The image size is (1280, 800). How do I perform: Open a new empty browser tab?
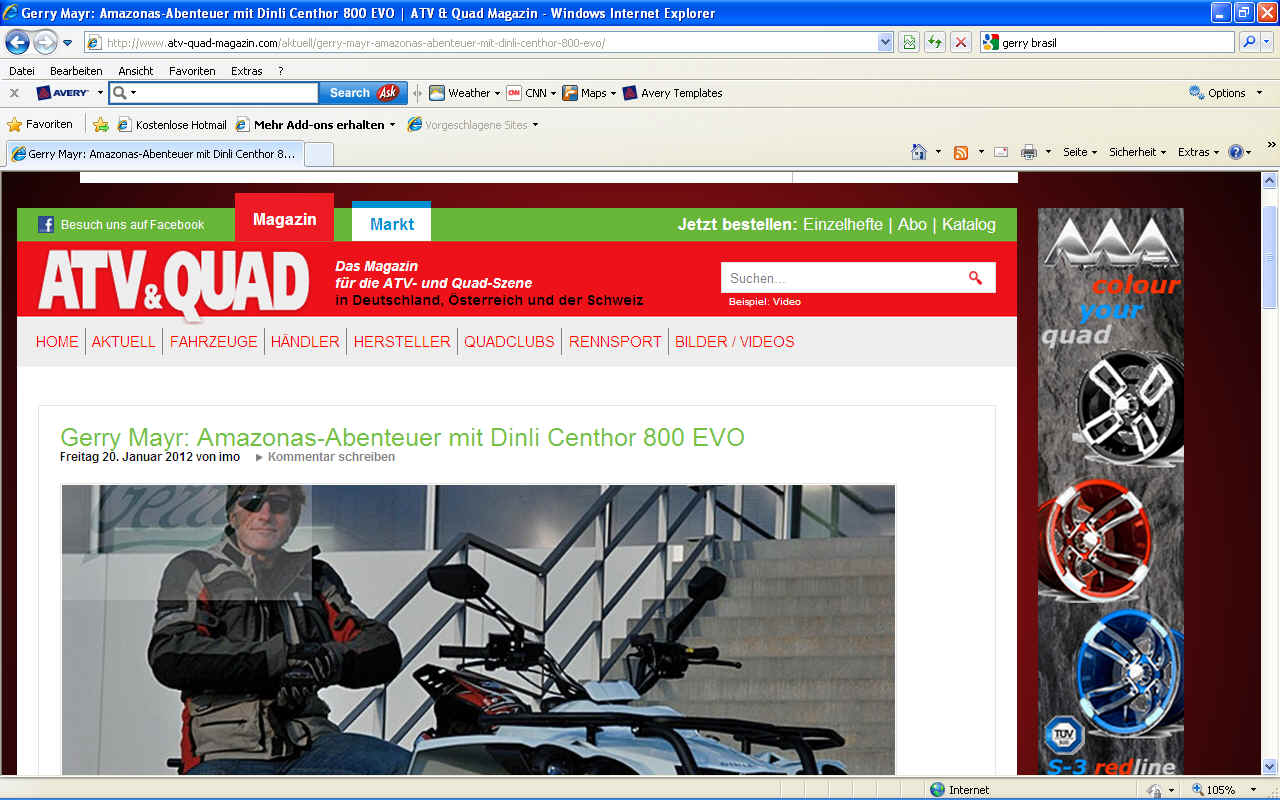pyautogui.click(x=318, y=154)
